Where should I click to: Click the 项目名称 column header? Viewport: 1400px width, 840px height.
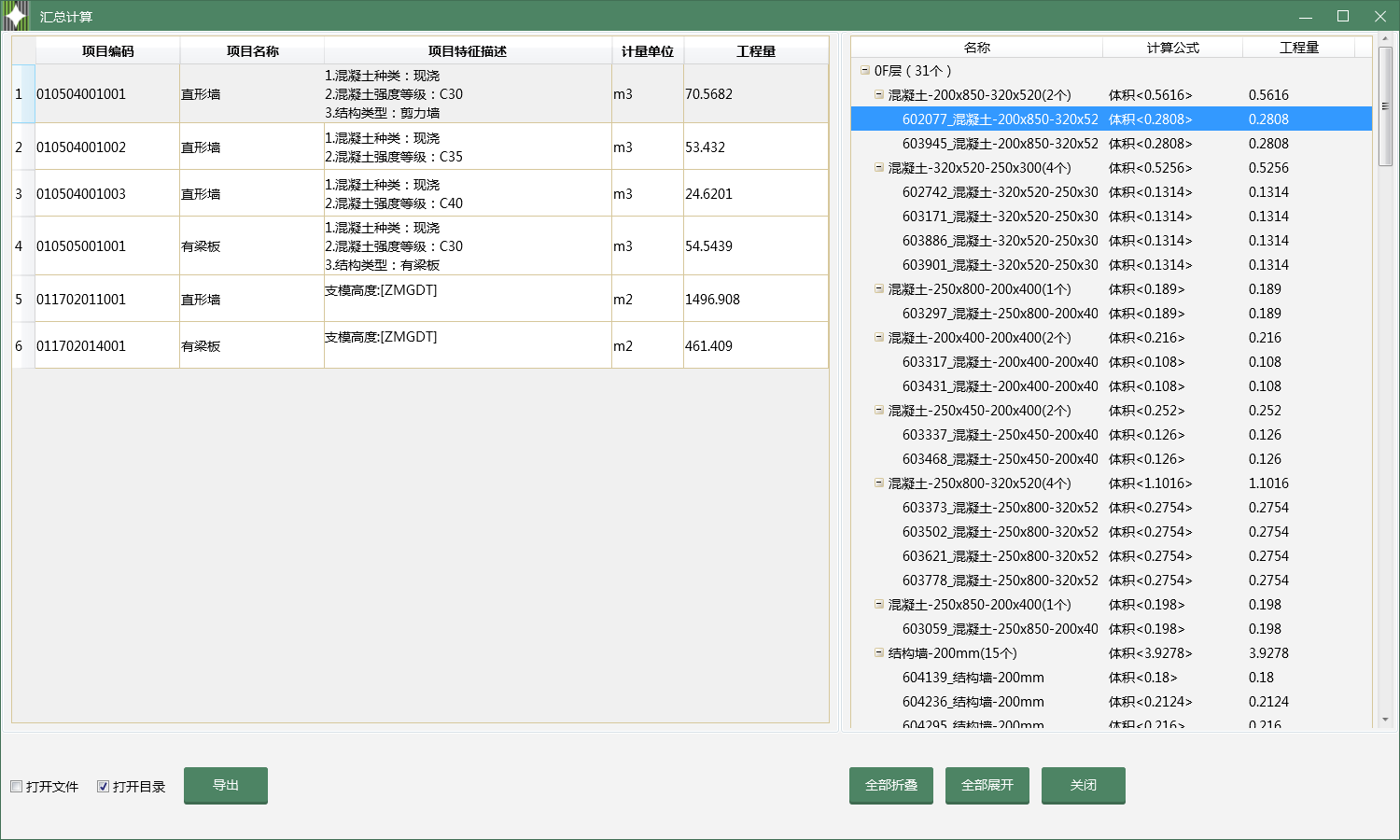click(x=252, y=51)
